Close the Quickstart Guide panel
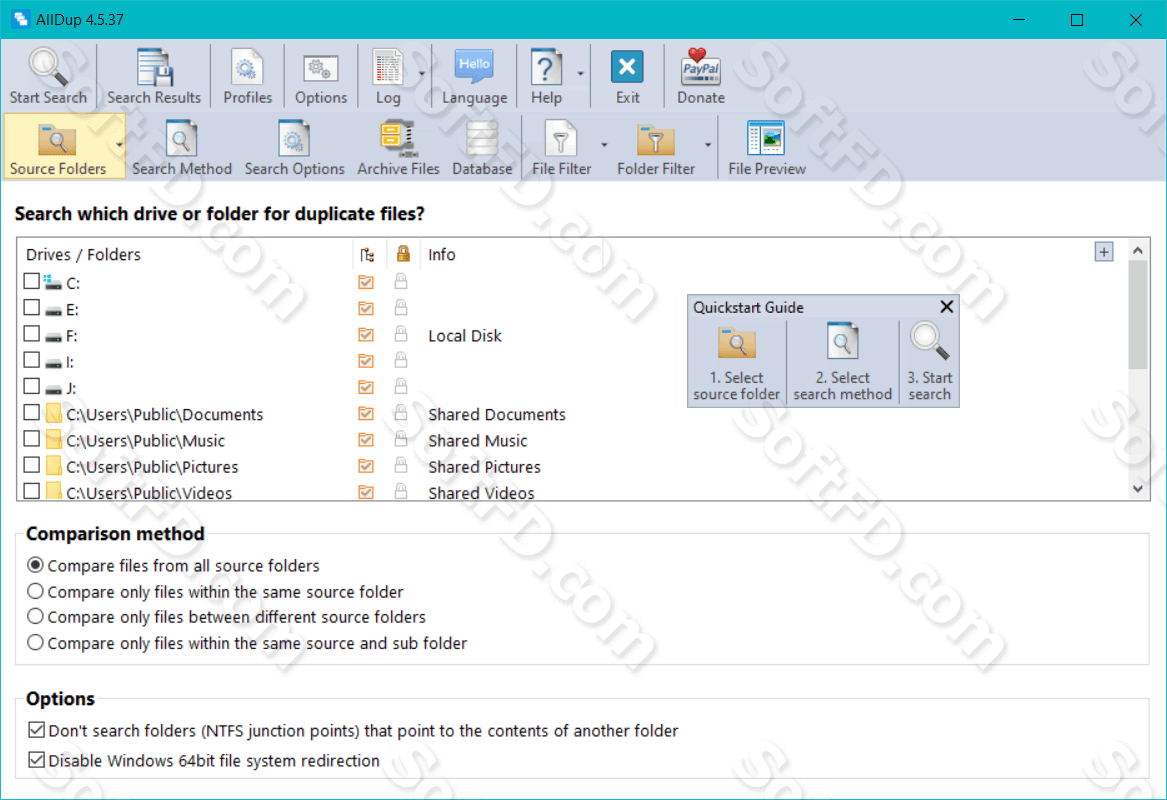This screenshot has width=1167, height=800. tap(947, 307)
